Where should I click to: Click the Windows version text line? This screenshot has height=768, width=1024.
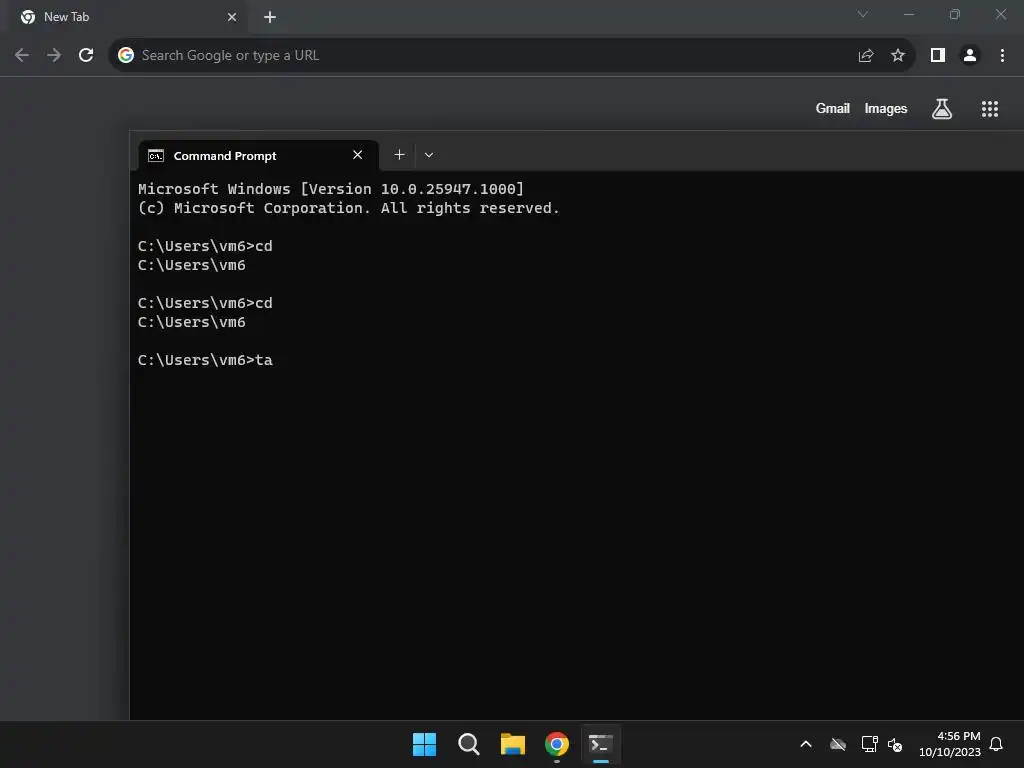pos(330,189)
